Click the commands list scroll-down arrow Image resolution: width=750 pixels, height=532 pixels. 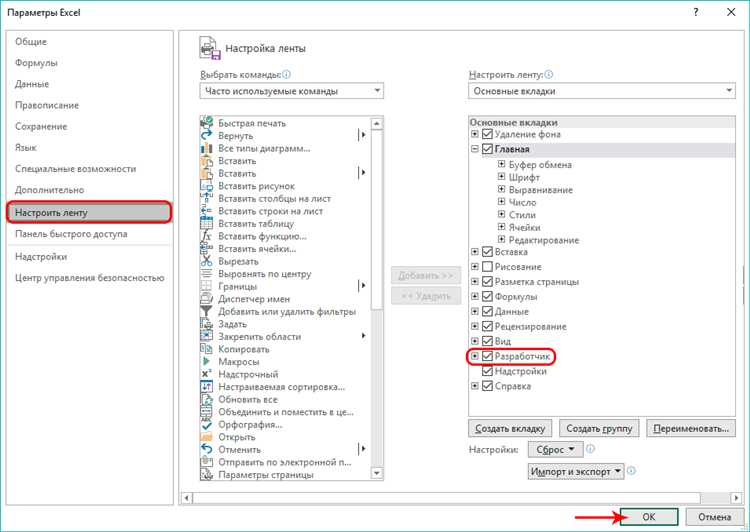pos(377,473)
